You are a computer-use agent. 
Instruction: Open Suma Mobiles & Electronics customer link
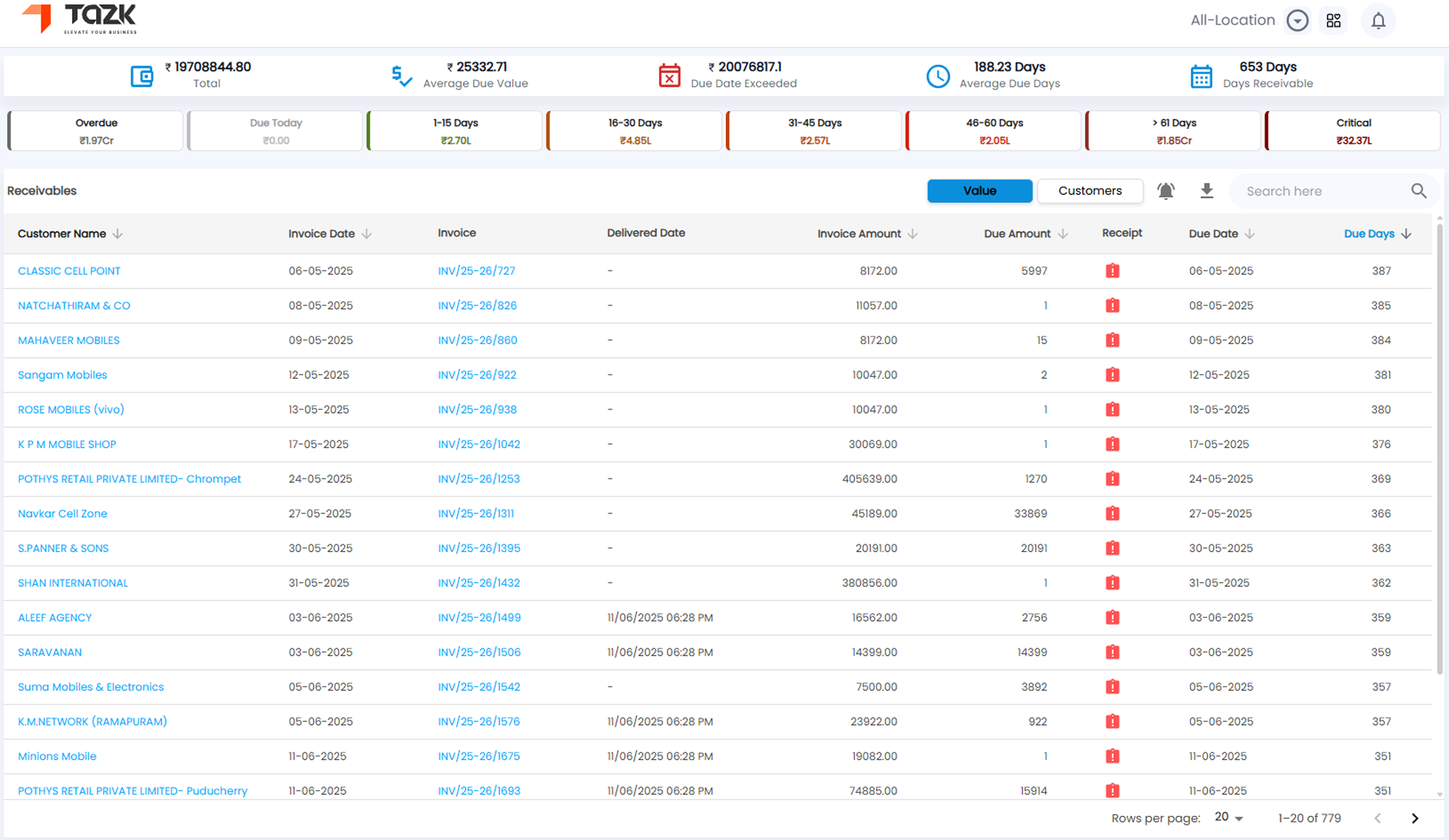point(91,687)
